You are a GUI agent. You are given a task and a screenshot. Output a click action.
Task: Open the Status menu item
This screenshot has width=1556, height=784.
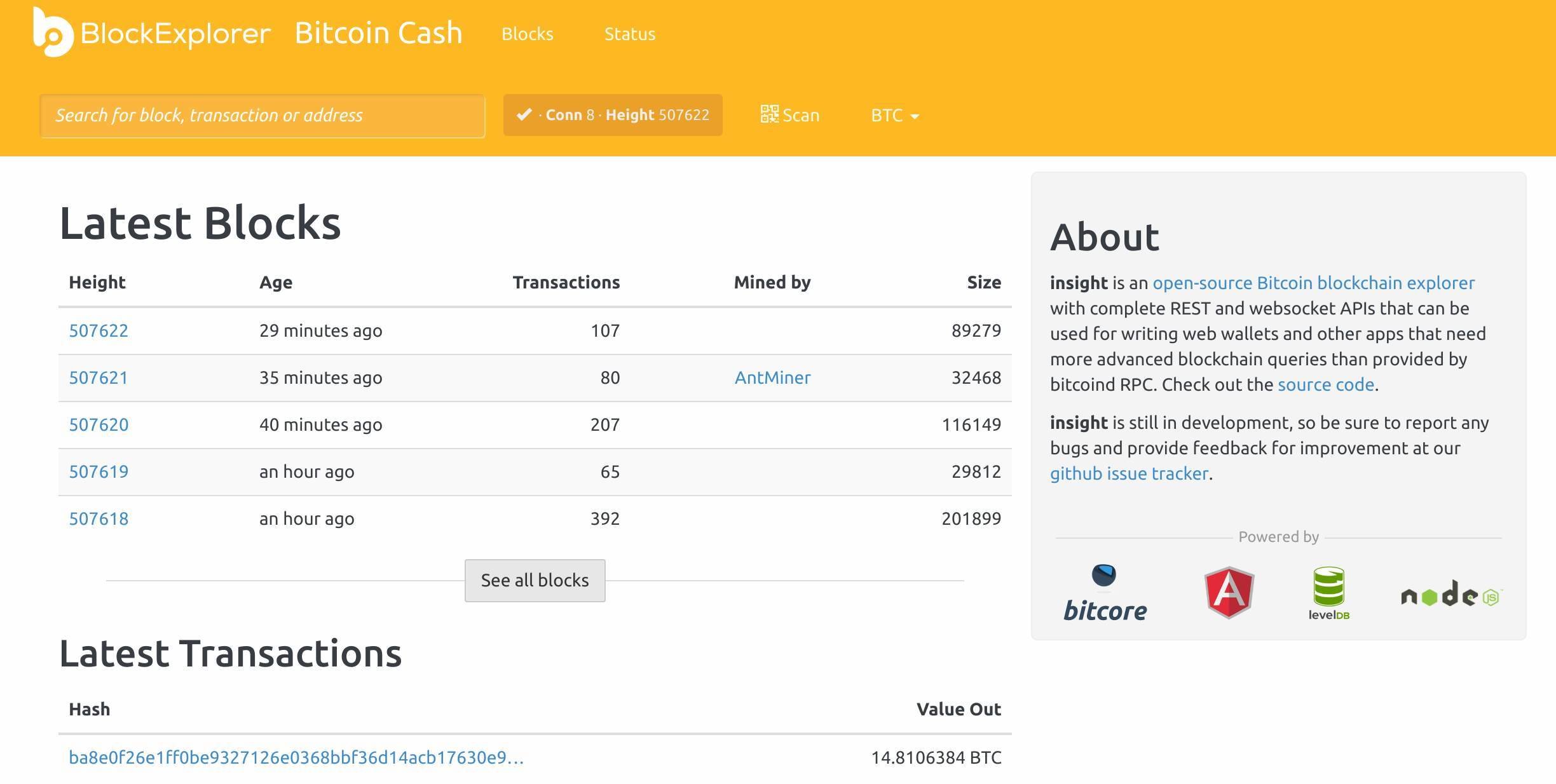(x=629, y=34)
